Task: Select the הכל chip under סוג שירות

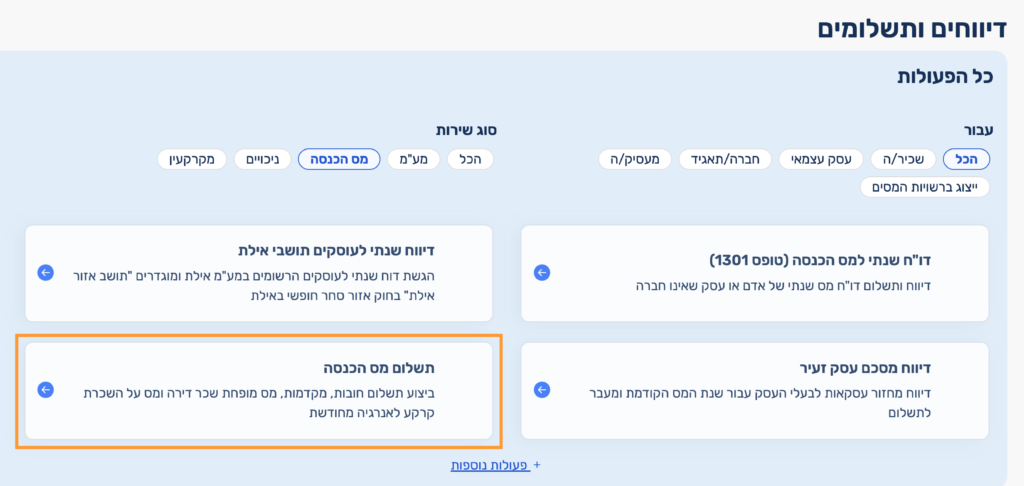Action: coord(471,159)
